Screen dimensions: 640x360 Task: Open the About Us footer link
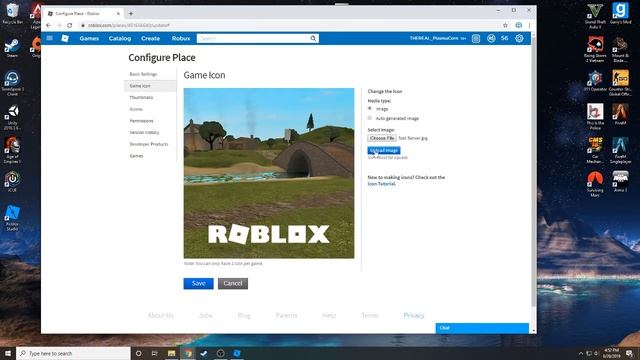[x=160, y=315]
